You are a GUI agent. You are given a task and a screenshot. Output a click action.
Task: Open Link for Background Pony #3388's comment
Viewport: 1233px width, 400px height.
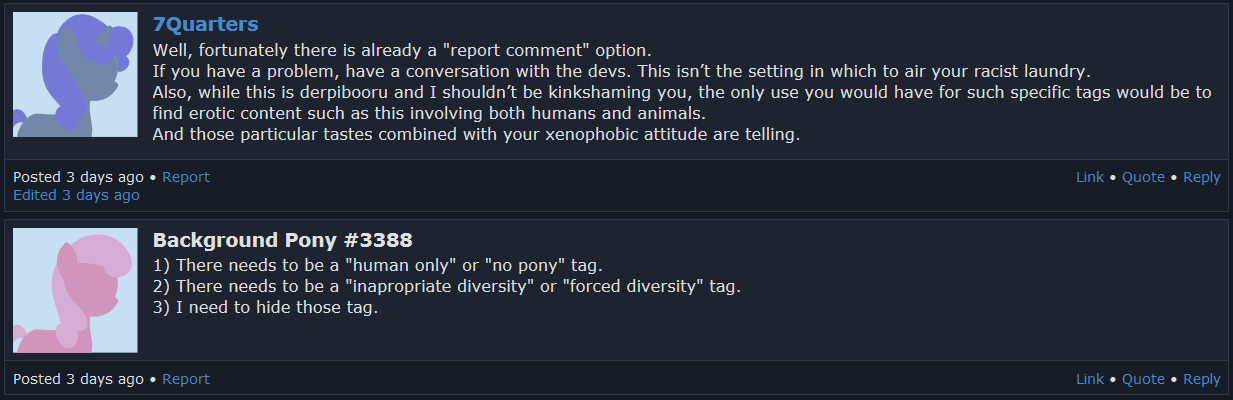tap(1089, 379)
